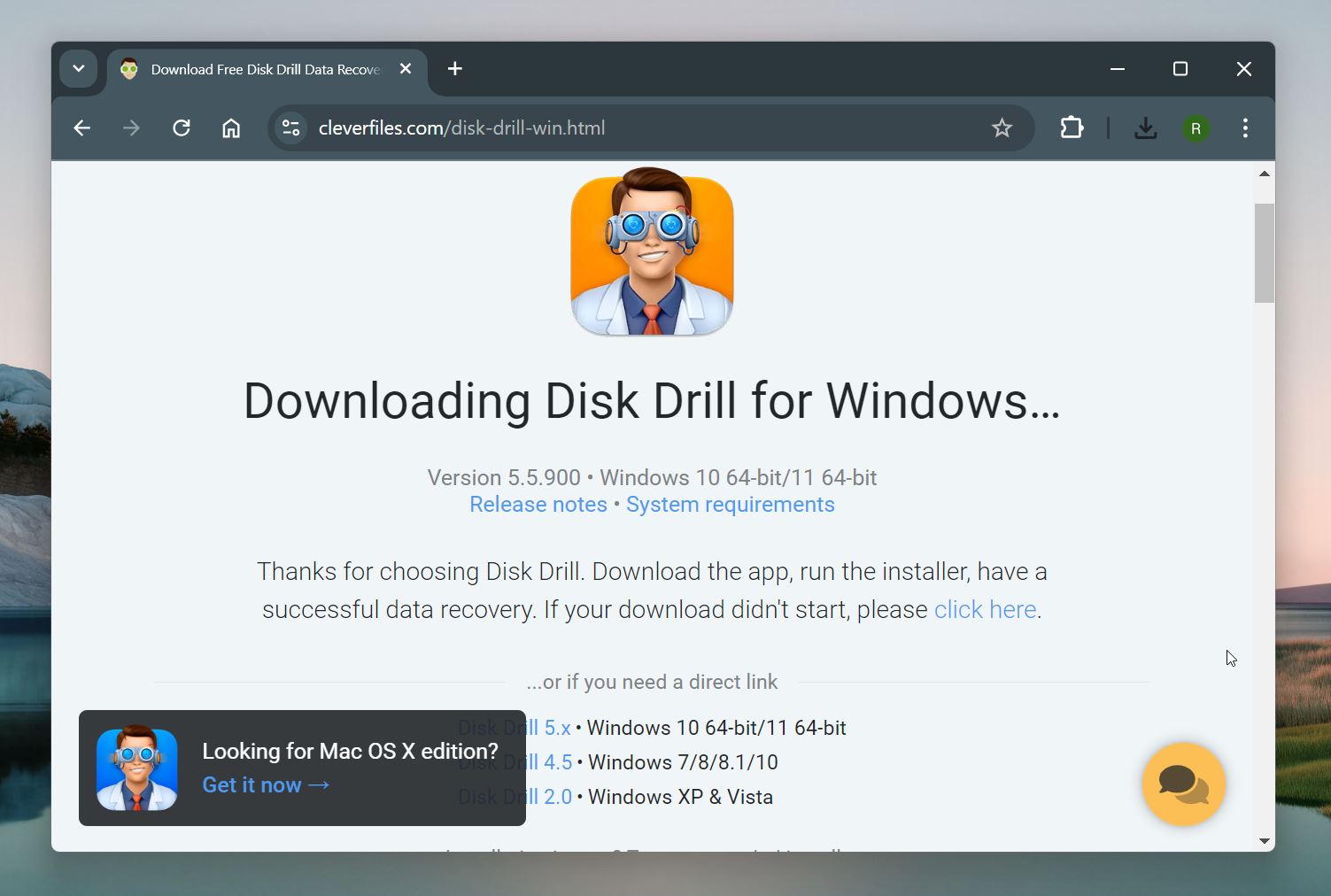Click the 'click here' download link
The height and width of the screenshot is (896, 1331).
click(985, 610)
